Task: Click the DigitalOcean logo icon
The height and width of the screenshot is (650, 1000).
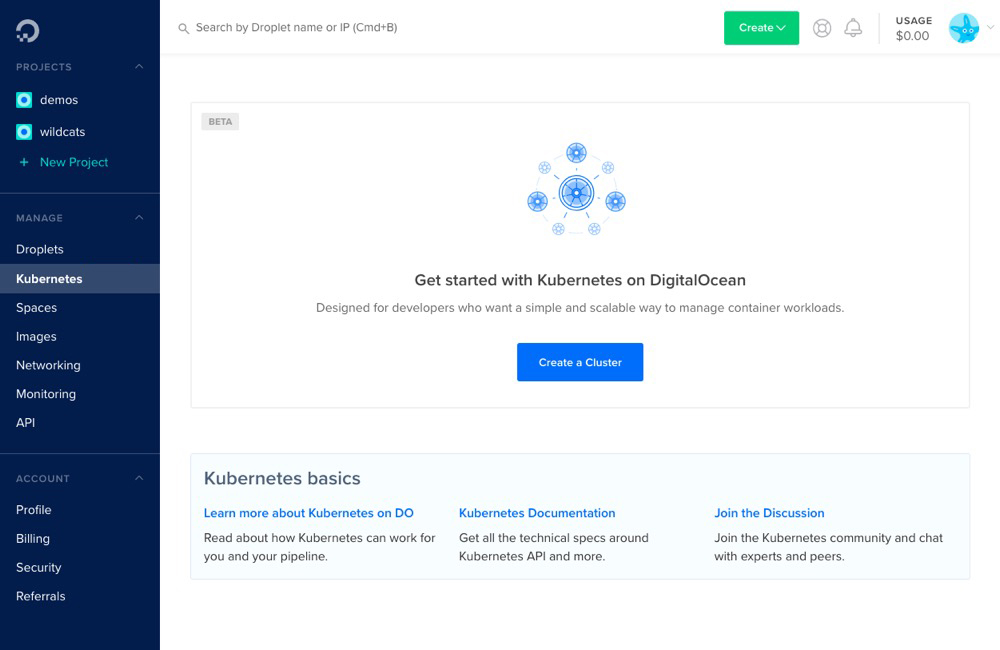Action: (27, 31)
